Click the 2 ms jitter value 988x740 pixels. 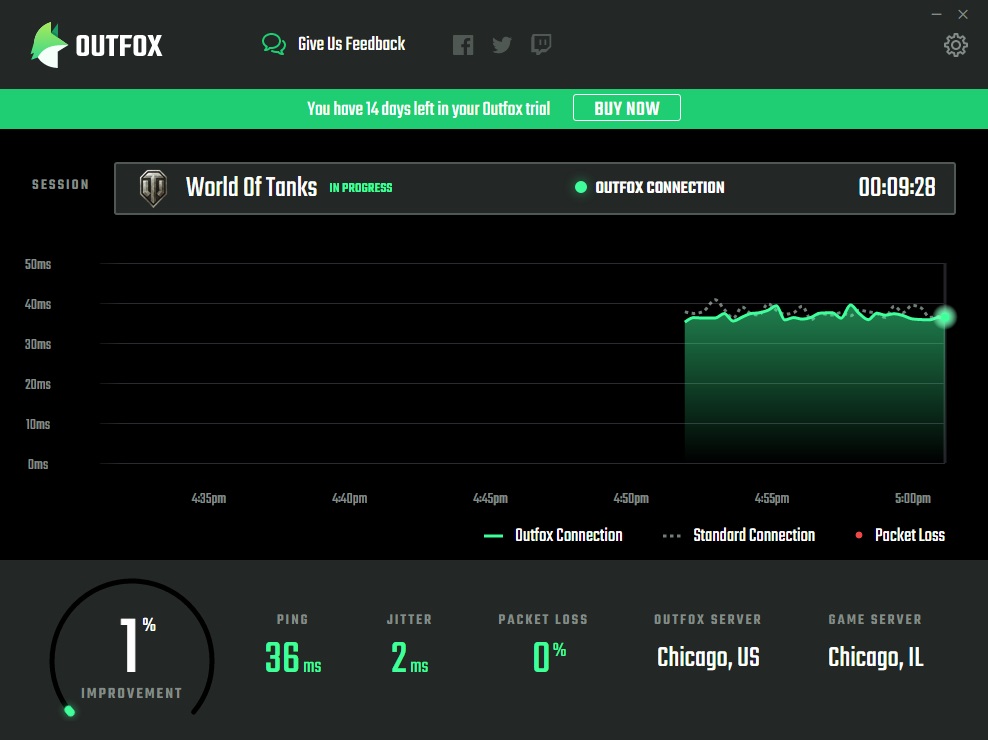tap(410, 657)
